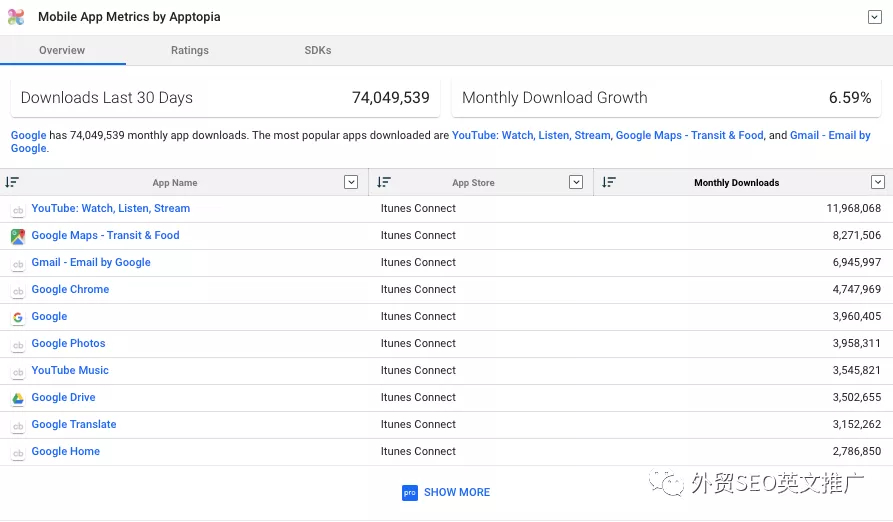
Task: Select the 2,786,850 downloads cell
Action: point(857,451)
